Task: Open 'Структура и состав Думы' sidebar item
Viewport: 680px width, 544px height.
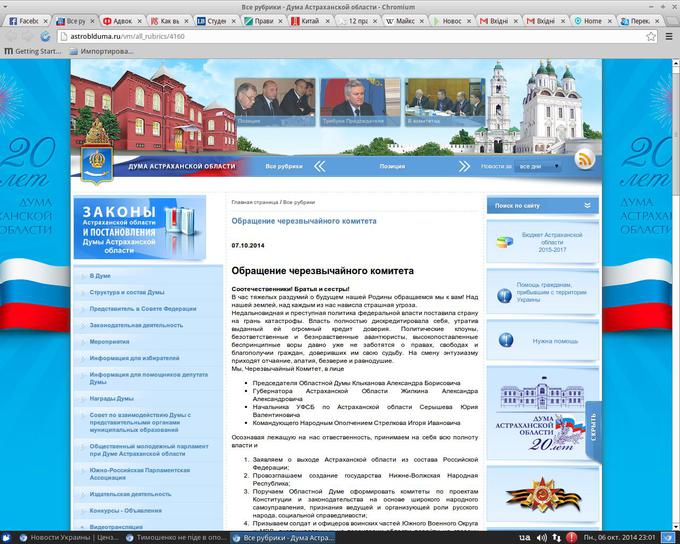Action: [x=127, y=292]
